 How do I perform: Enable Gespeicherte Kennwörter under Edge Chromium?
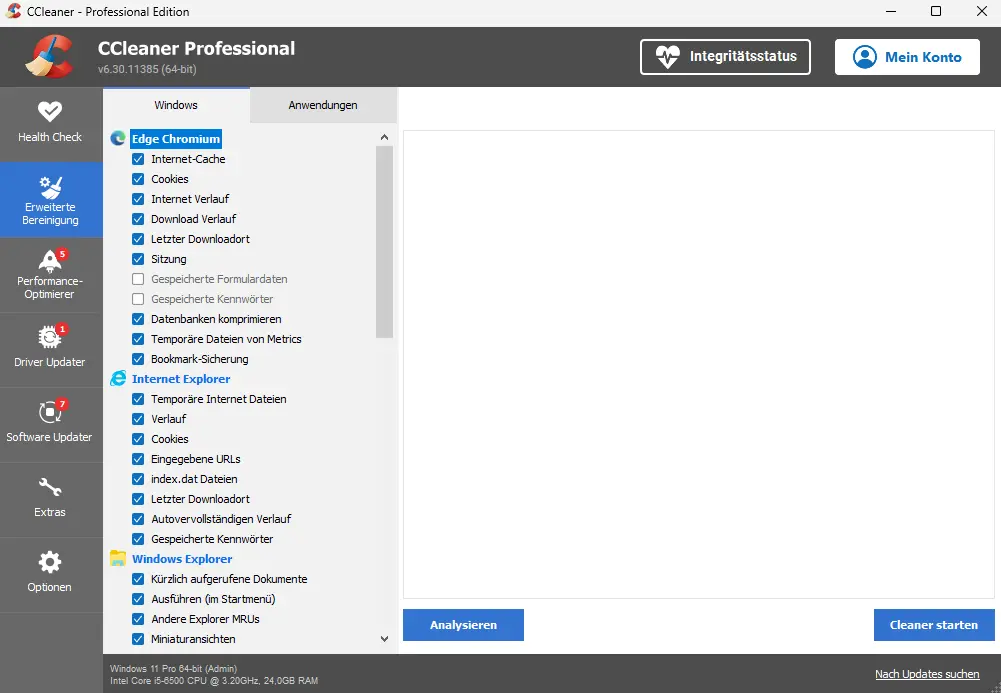pos(138,299)
